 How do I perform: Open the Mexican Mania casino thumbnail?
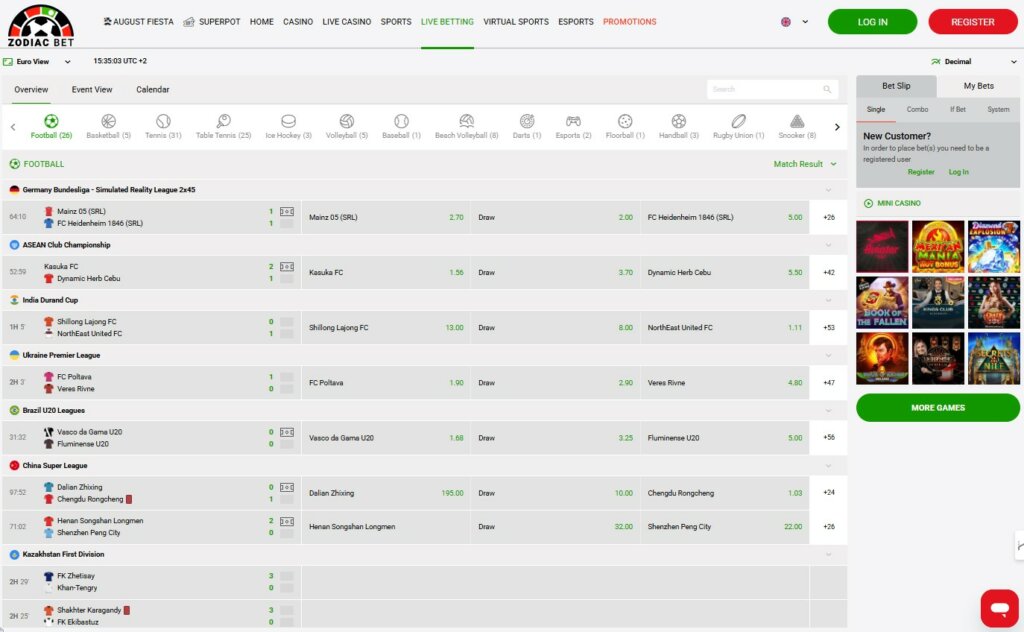point(938,246)
